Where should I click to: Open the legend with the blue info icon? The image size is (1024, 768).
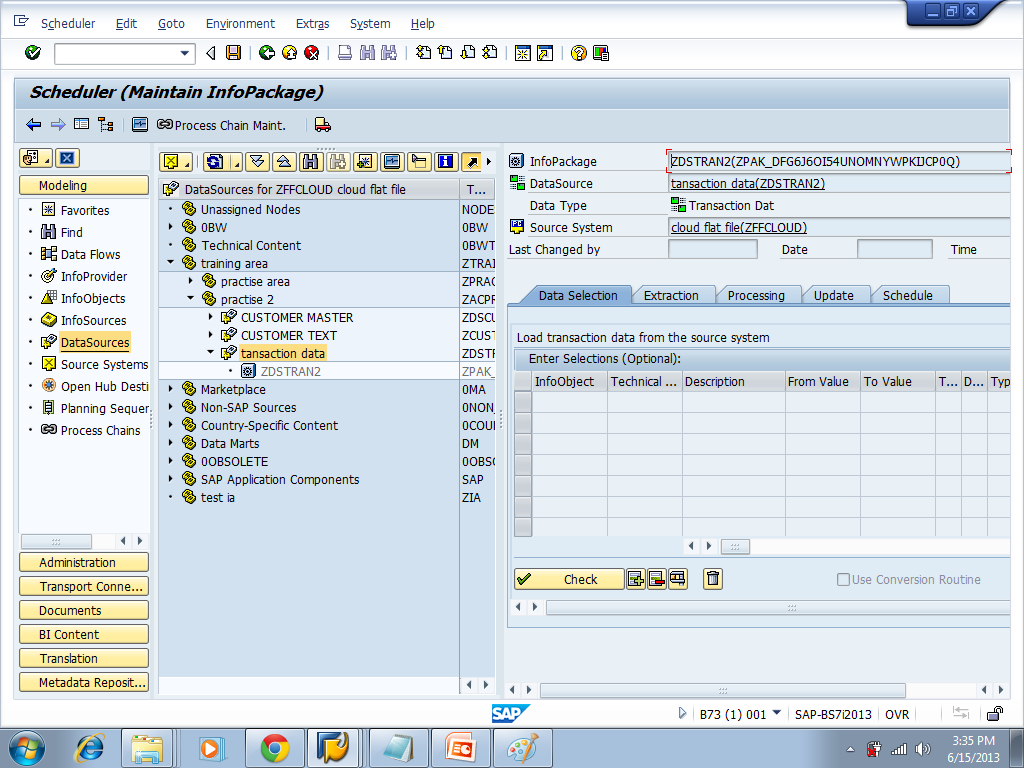(x=445, y=161)
